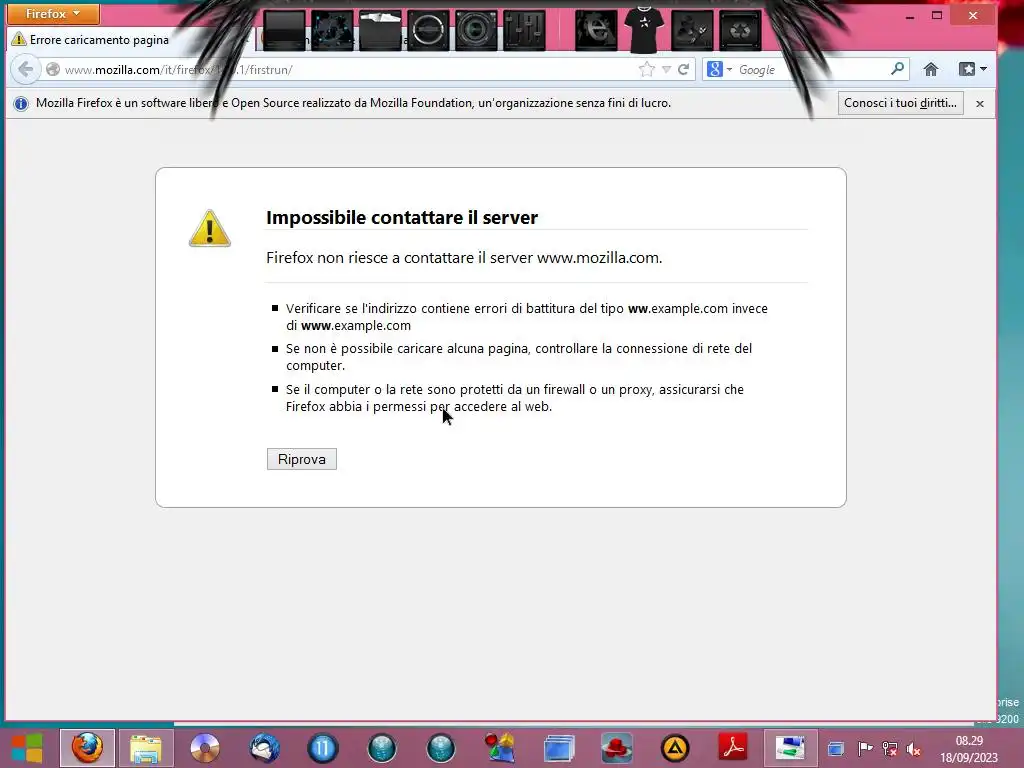Focus the www.mozilla.com address bar
1024x768 pixels.
click(340, 69)
